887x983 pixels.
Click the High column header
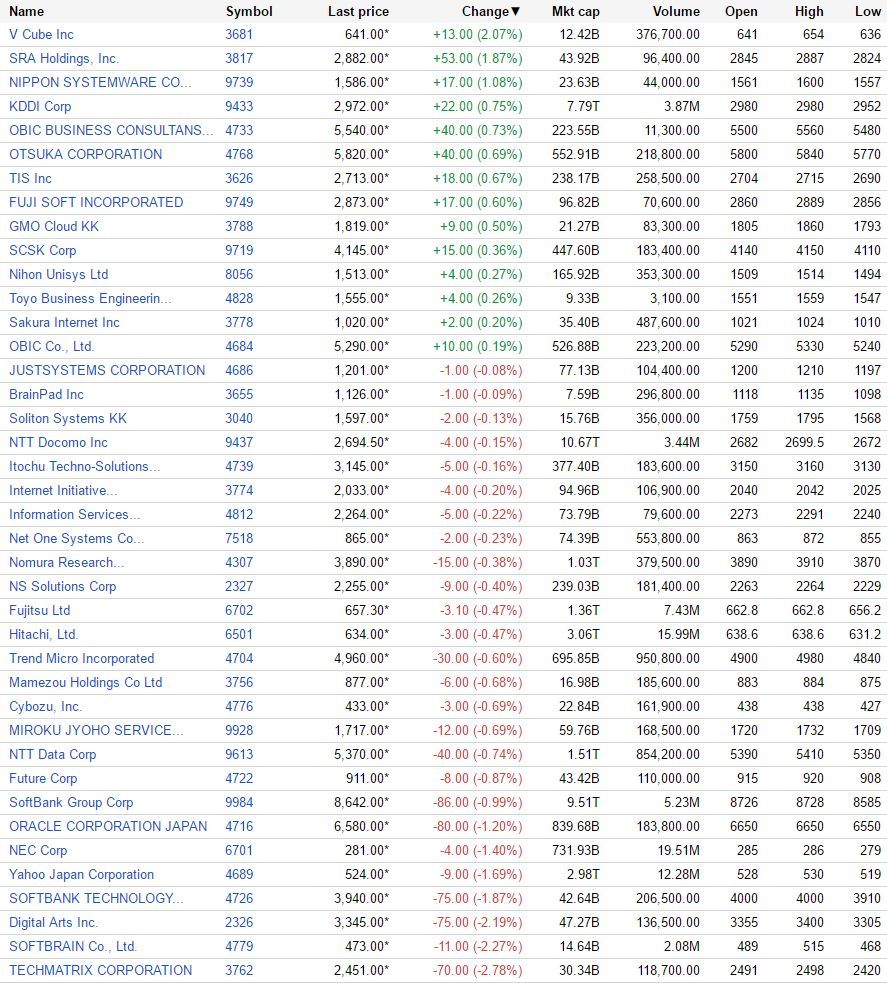(x=809, y=11)
